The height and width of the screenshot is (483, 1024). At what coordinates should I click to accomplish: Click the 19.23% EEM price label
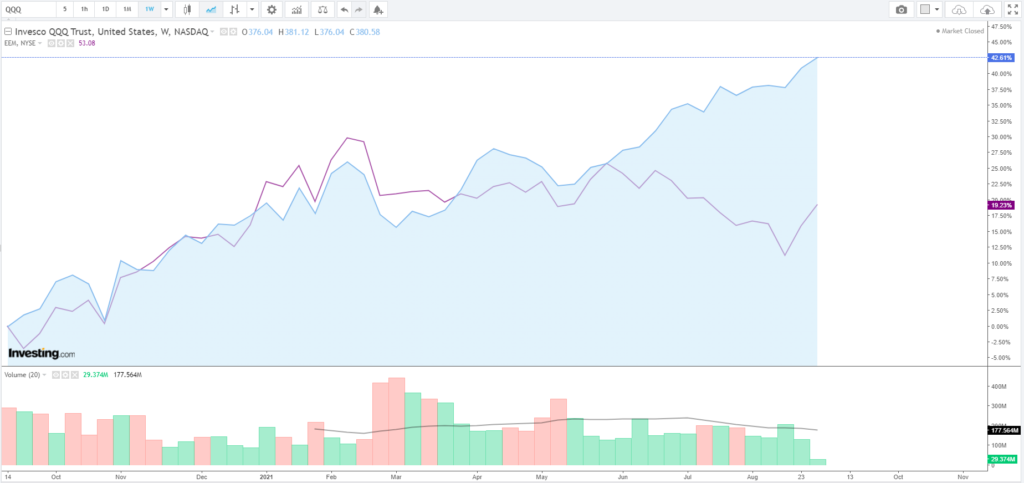coord(1002,205)
